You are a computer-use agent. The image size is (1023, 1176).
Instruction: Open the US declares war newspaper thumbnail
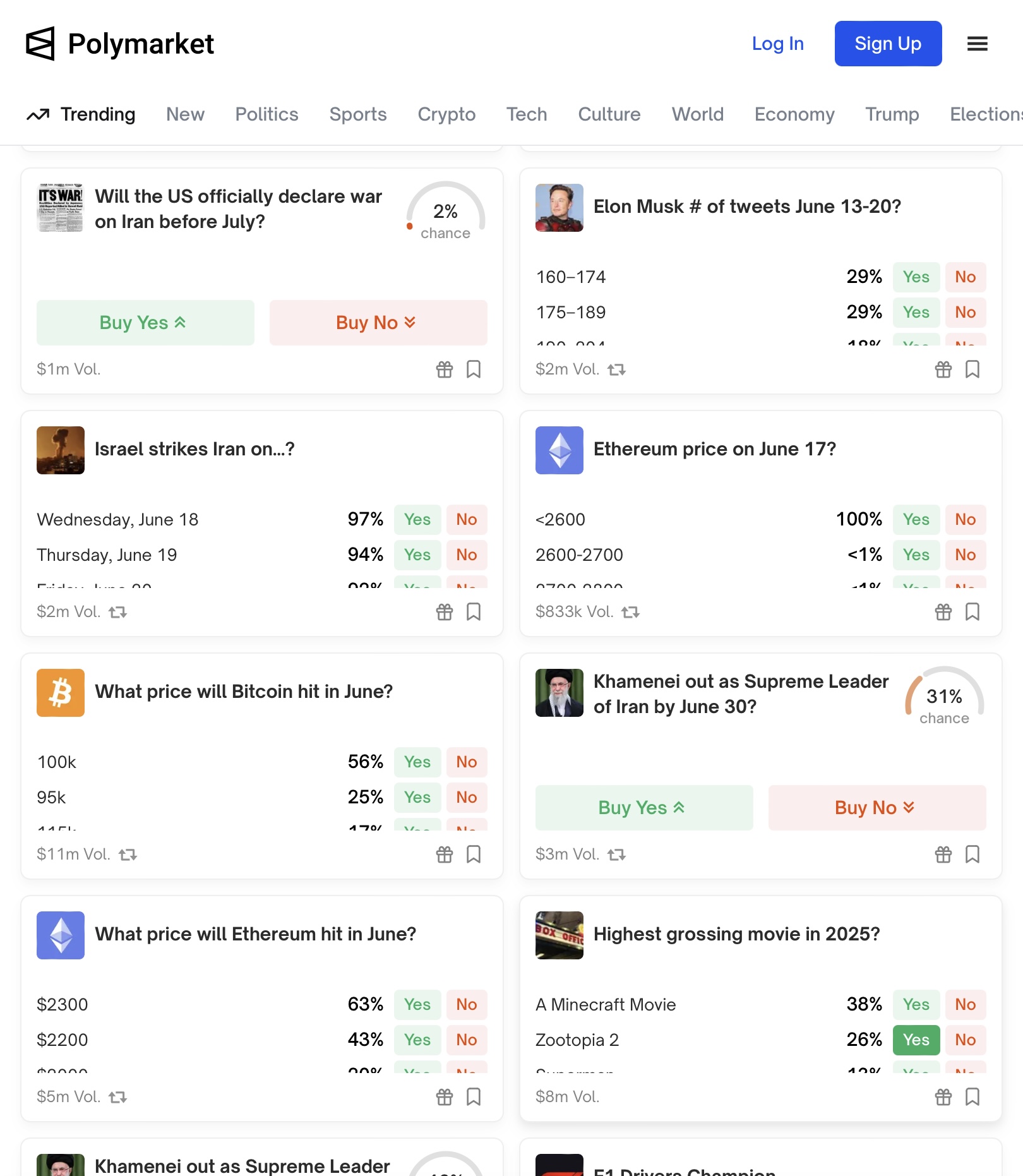(61, 208)
